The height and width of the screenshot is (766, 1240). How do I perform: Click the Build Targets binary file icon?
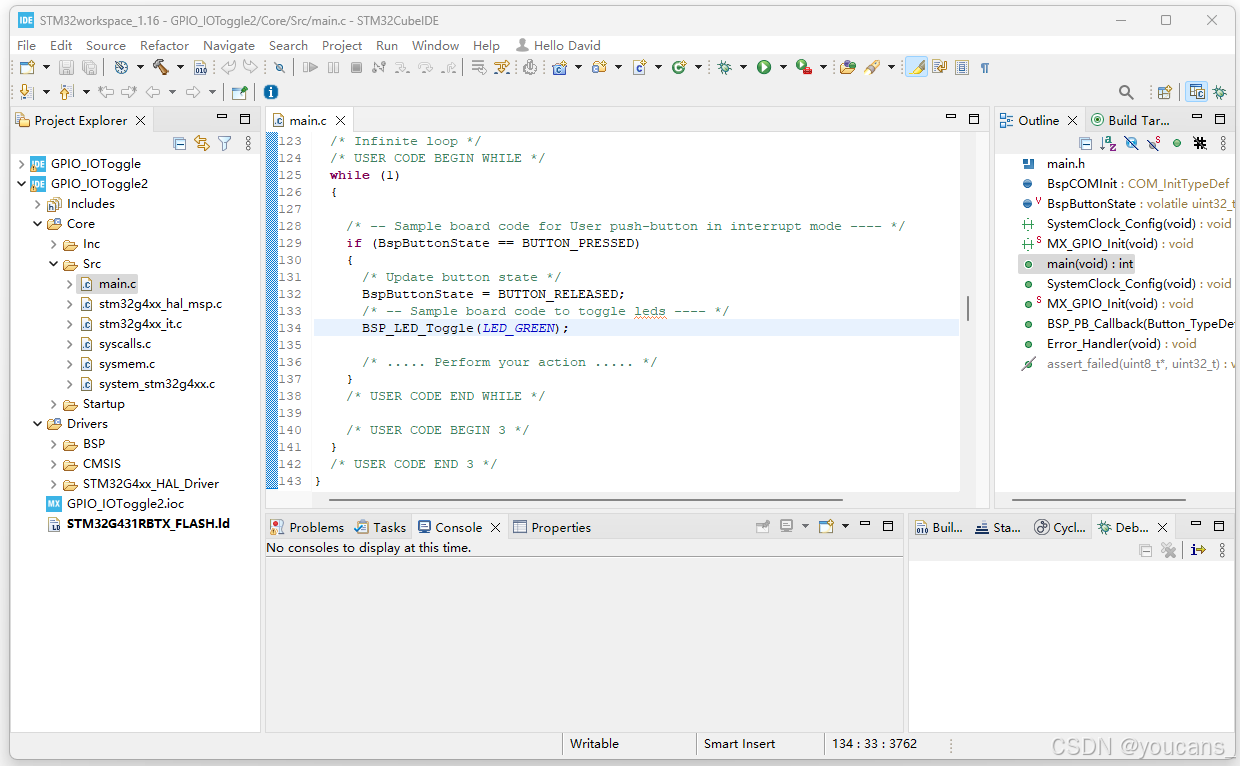[200, 67]
